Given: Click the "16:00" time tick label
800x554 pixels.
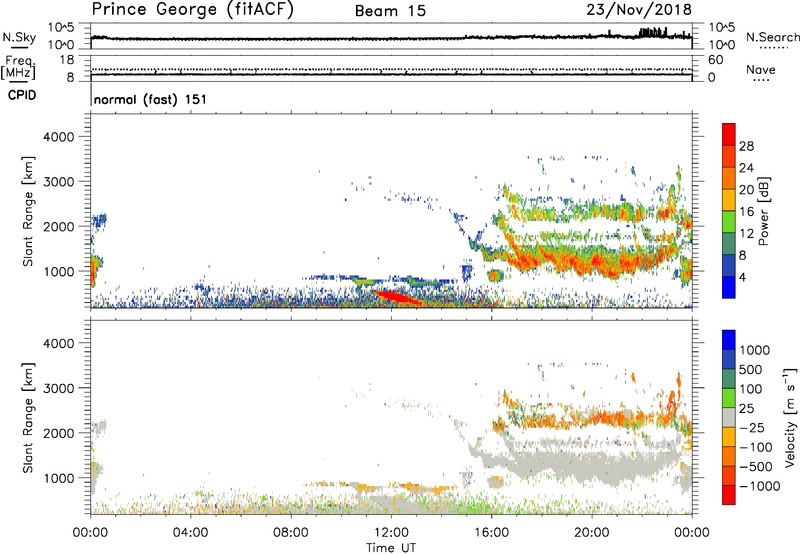Looking at the screenshot, I should 491,533.
